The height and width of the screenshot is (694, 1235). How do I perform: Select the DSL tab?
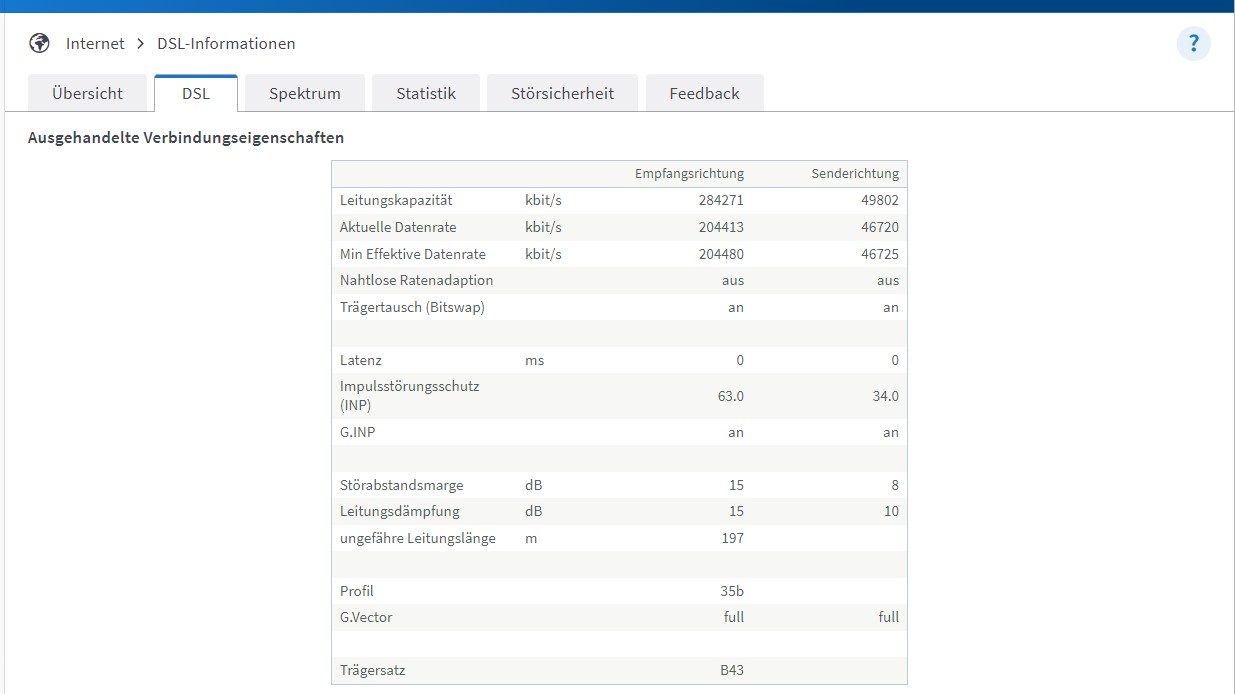[196, 93]
